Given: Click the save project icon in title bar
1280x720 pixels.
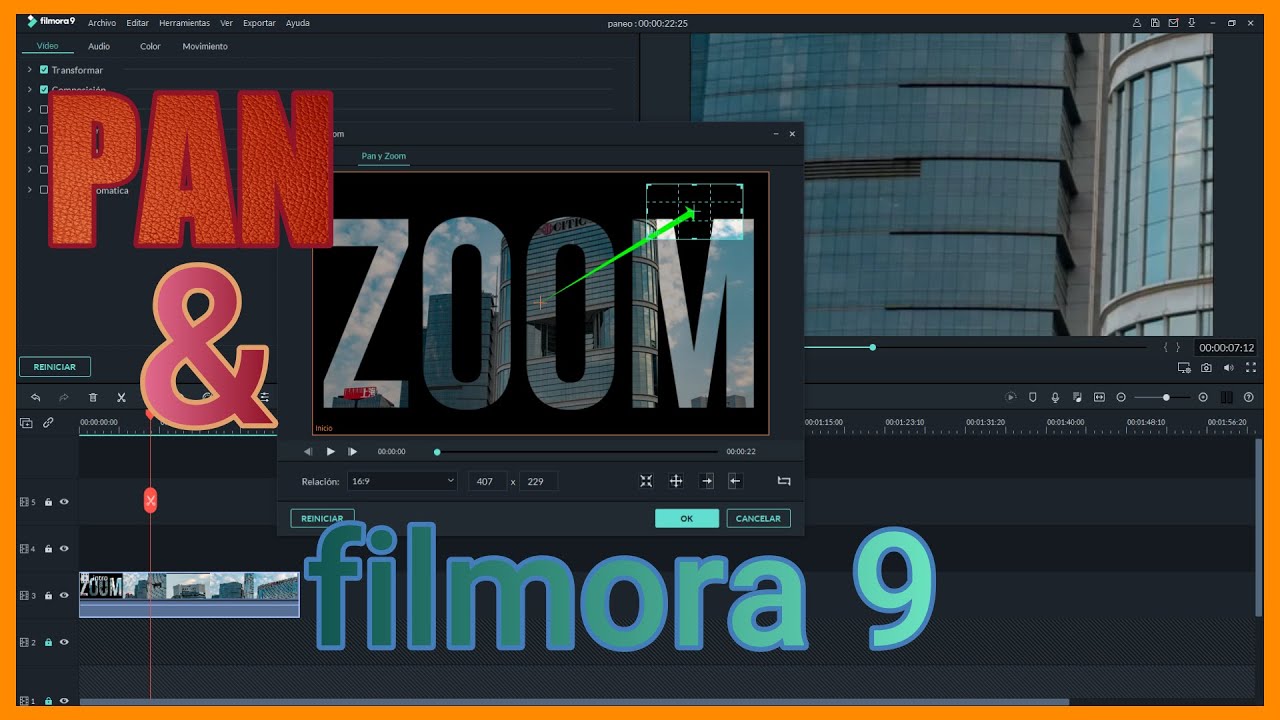Looking at the screenshot, I should point(1155,22).
